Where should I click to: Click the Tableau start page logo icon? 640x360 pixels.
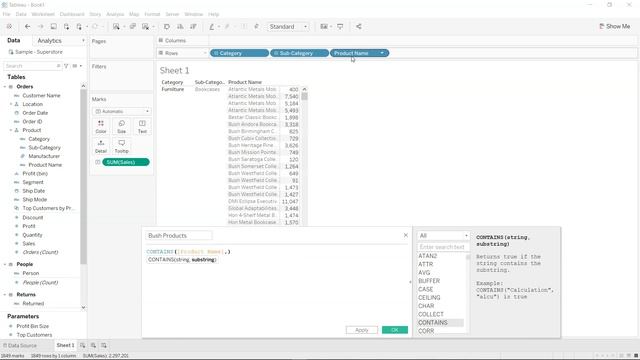pyautogui.click(x=9, y=27)
